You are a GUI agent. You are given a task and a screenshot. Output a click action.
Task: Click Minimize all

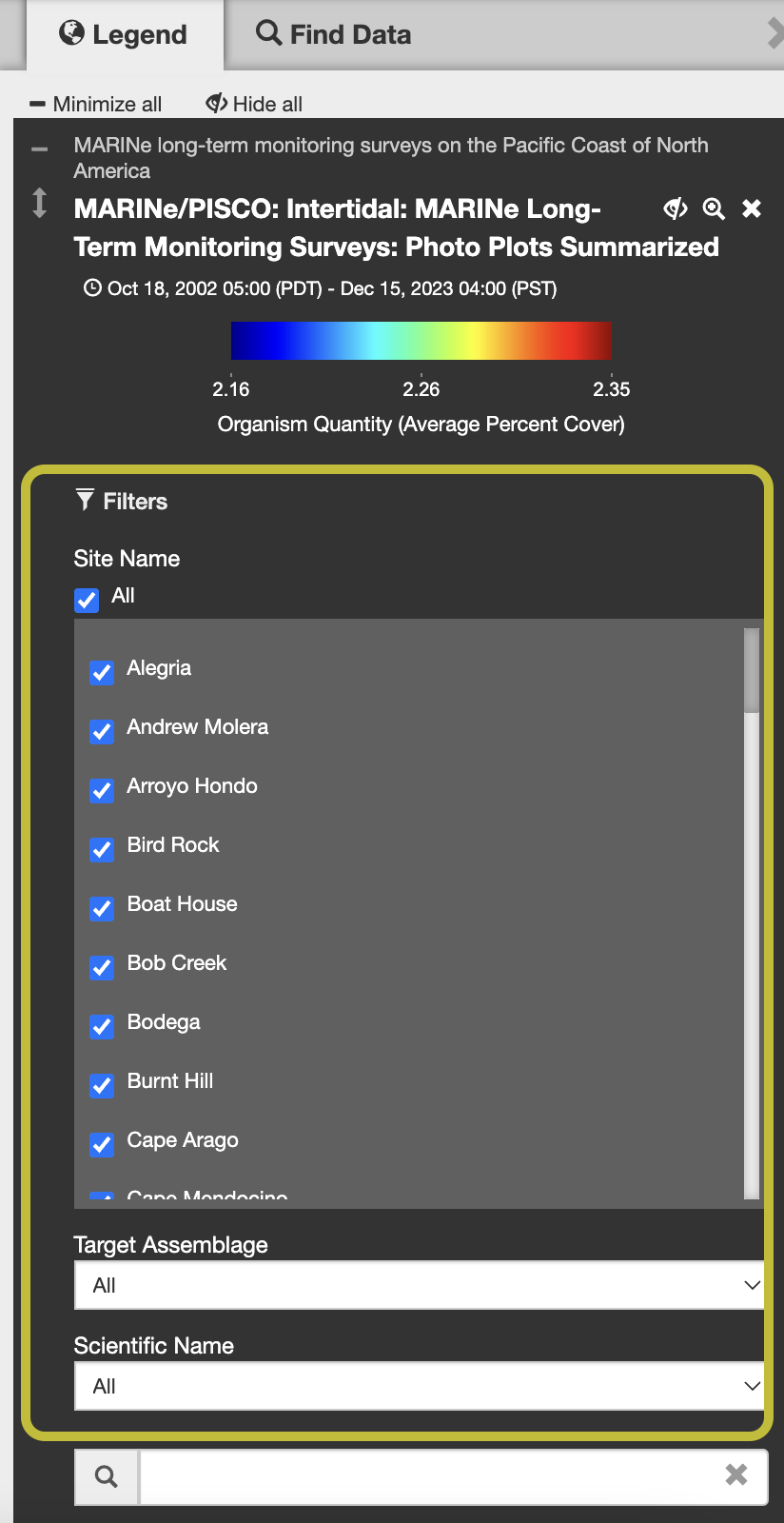pyautogui.click(x=96, y=104)
